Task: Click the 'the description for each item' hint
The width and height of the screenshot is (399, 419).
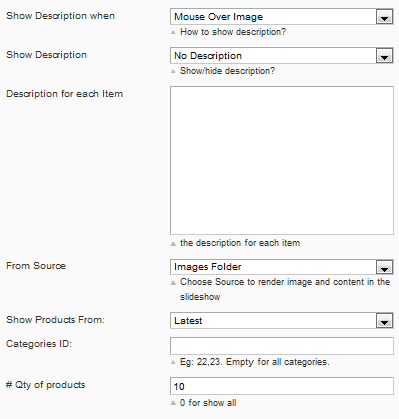Action: click(x=240, y=243)
